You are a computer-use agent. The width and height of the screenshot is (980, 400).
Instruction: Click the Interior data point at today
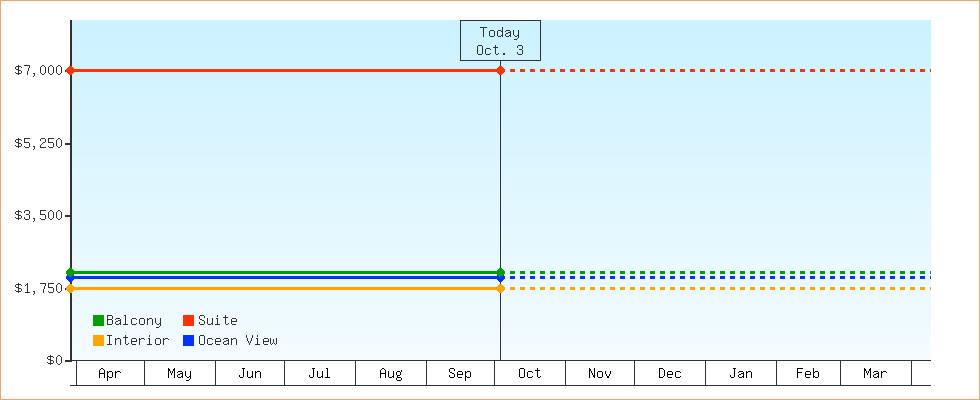tap(500, 288)
